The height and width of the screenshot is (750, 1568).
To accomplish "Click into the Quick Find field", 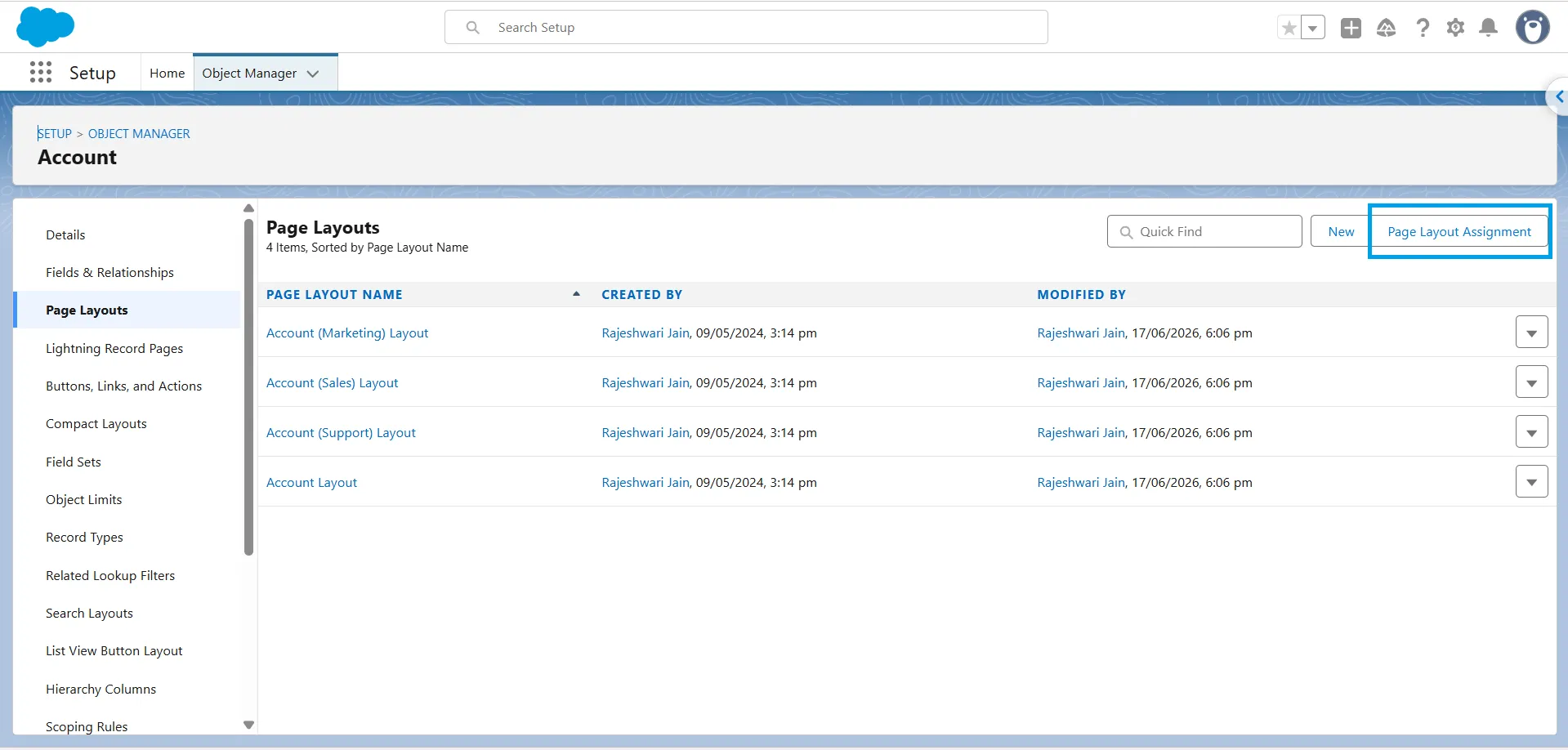I will coord(1204,231).
